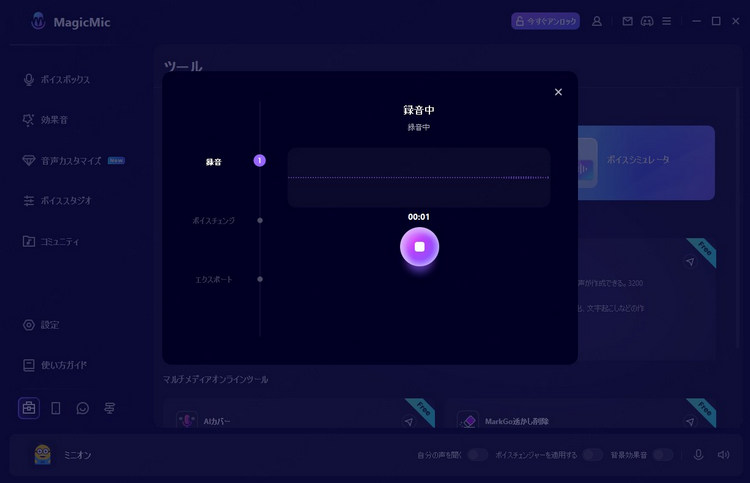
Task: Click the microphone icon in bottom bar
Action: 698,455
